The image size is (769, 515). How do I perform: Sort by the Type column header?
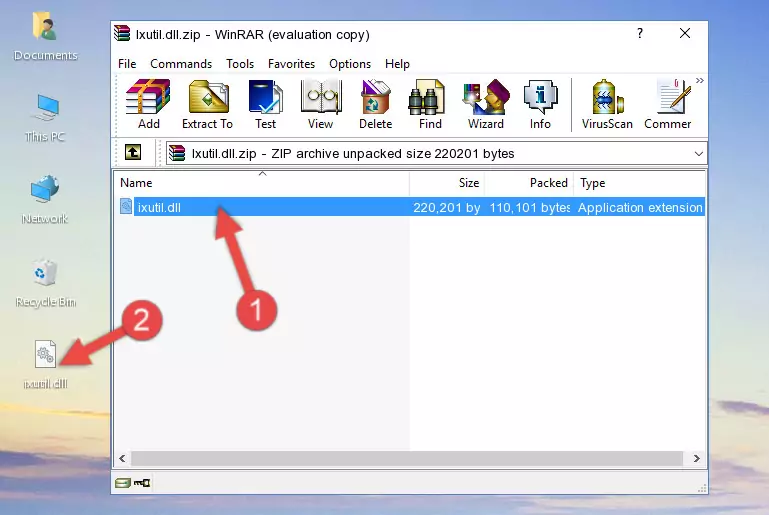coord(640,183)
